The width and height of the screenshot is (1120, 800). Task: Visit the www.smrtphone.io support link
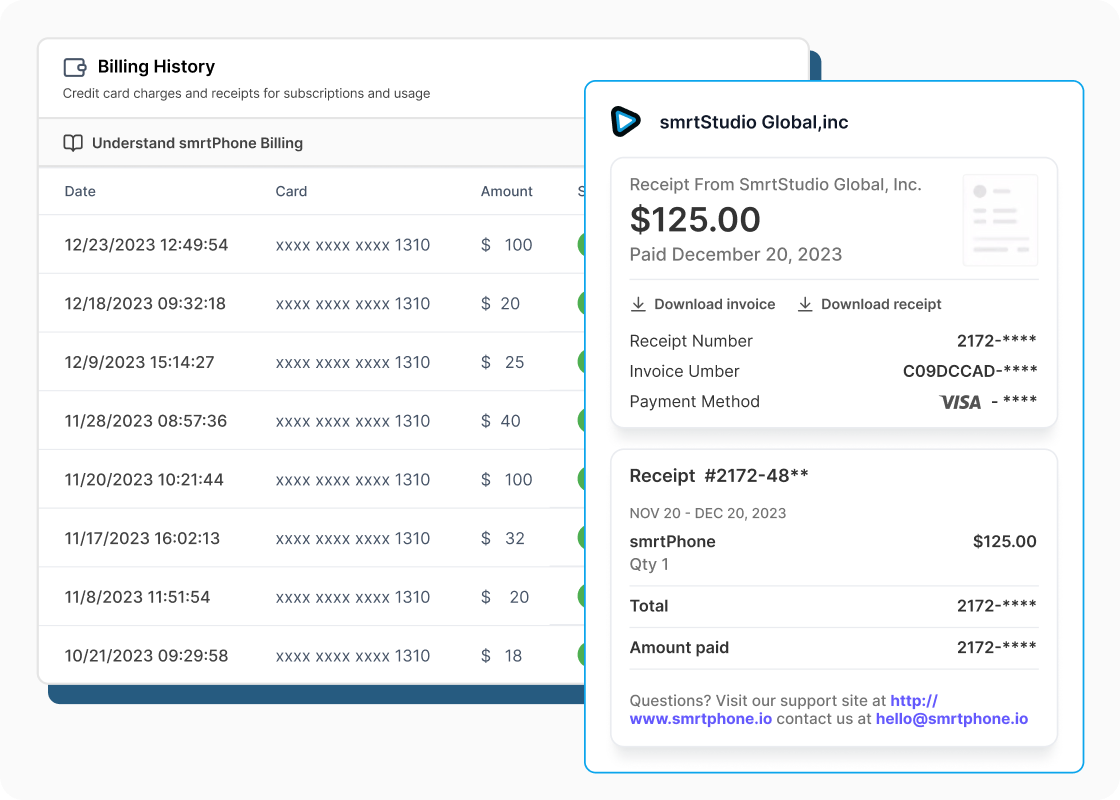(x=700, y=718)
